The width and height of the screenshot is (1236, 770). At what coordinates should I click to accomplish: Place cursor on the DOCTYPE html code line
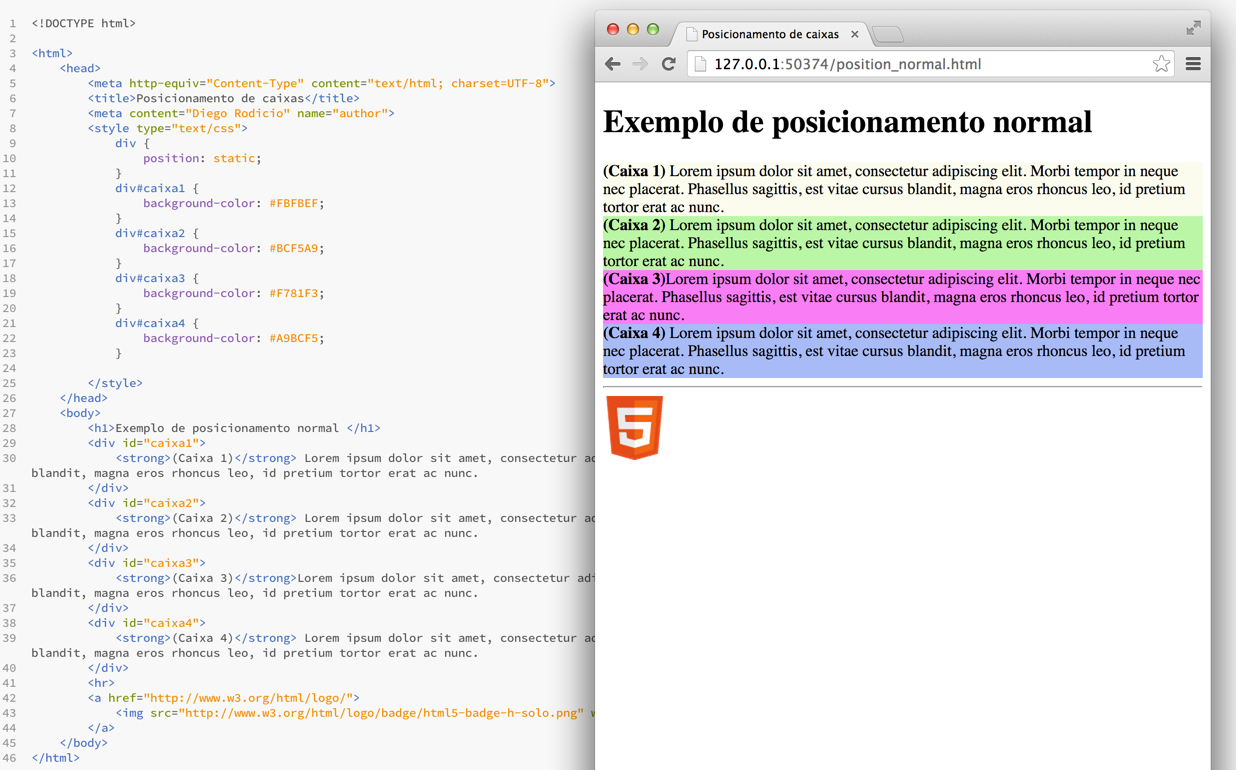[84, 23]
